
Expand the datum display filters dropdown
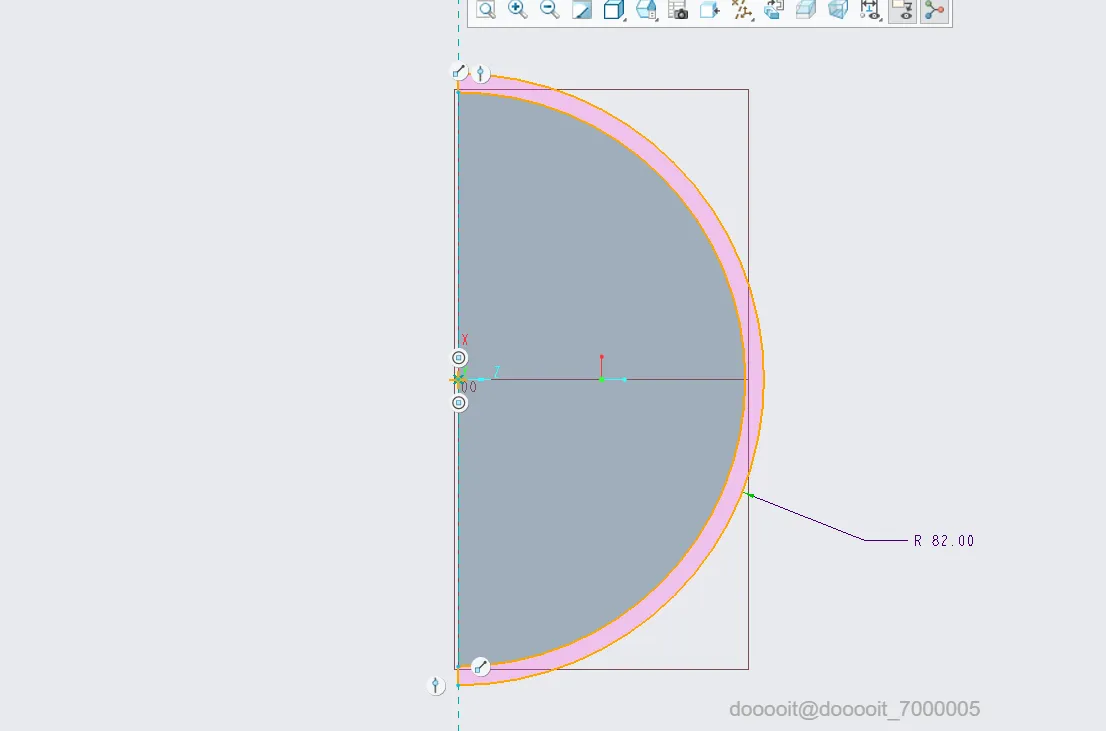coord(742,9)
